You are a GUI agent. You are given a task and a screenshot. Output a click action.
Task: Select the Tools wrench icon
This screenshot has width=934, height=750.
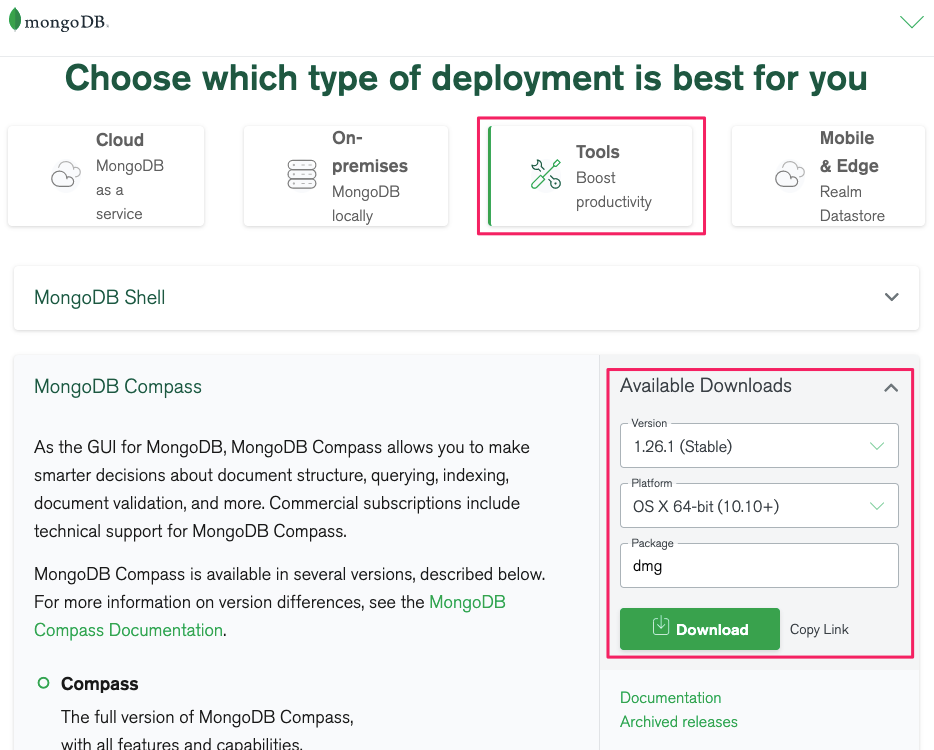point(543,174)
